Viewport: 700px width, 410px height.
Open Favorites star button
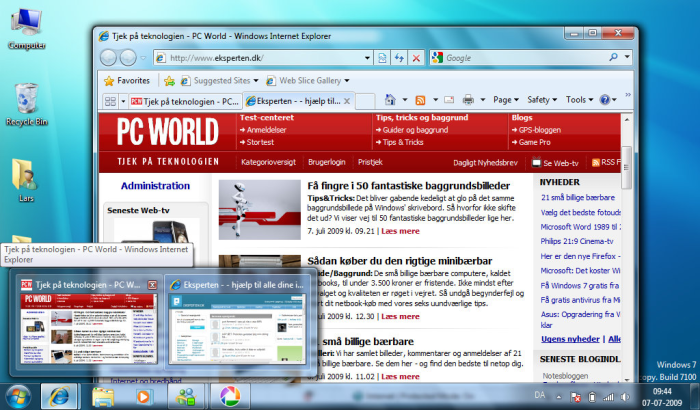tap(127, 81)
